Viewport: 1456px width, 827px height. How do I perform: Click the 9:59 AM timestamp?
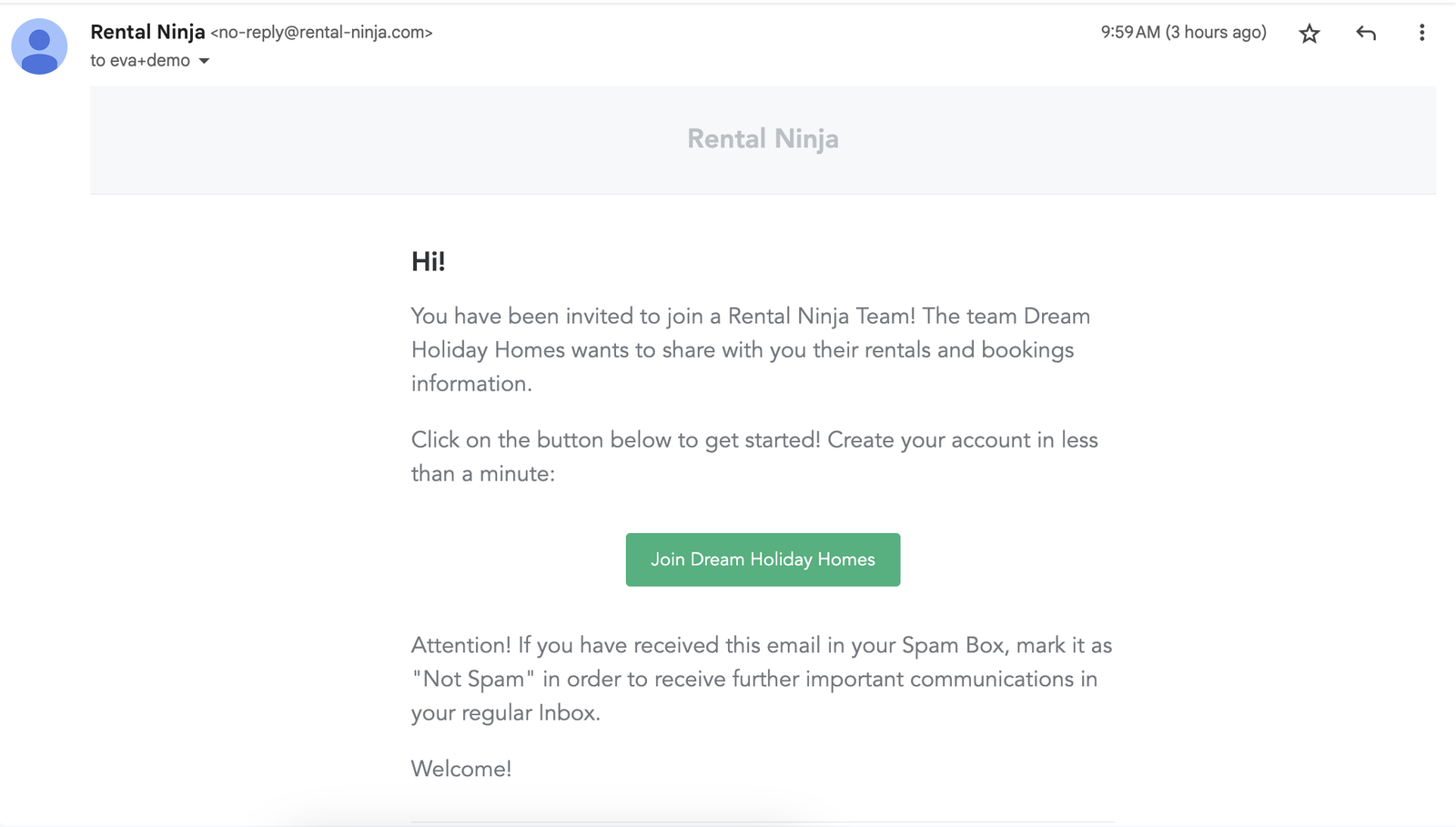[x=1129, y=33]
